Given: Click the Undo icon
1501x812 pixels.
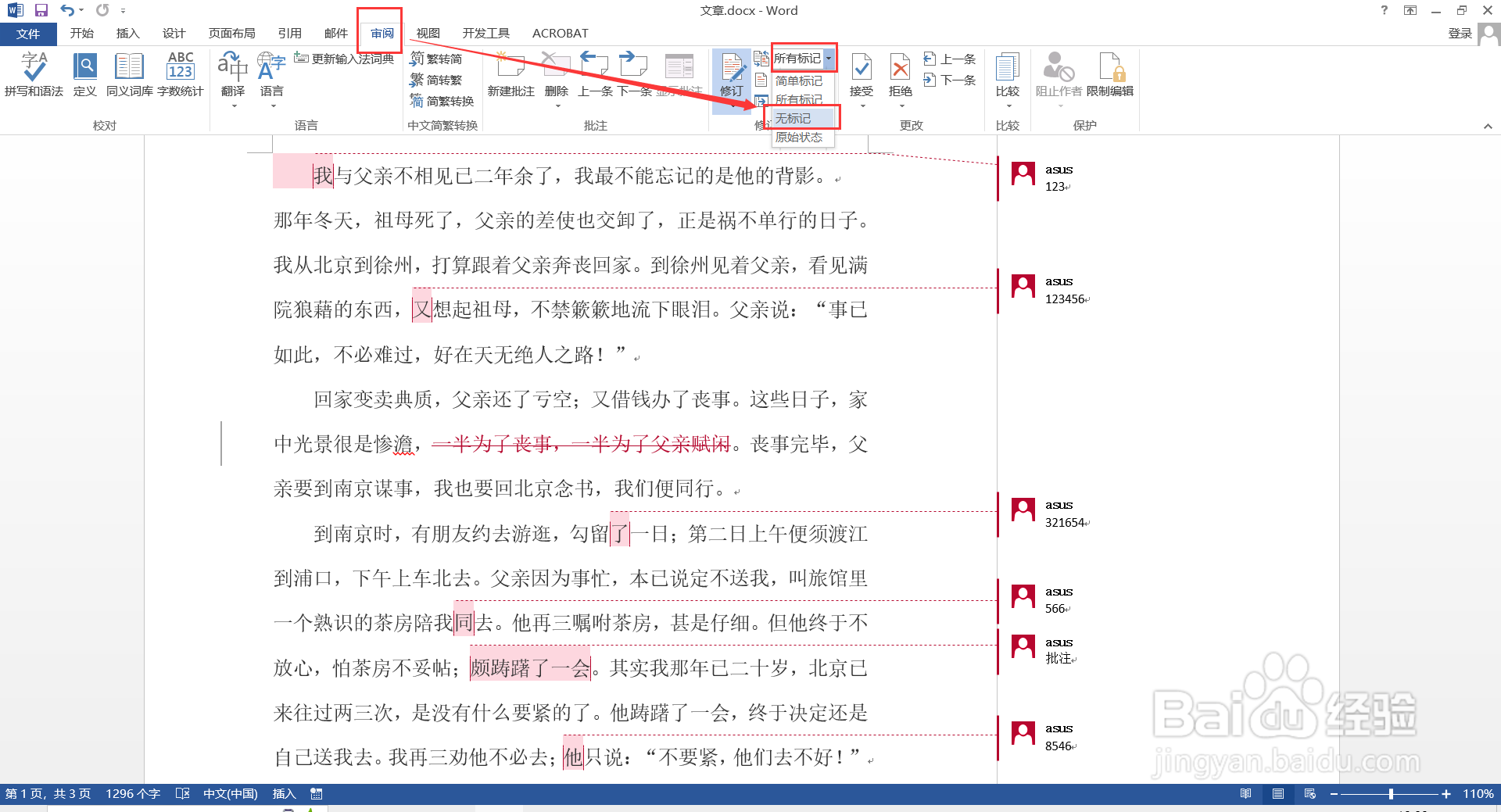Looking at the screenshot, I should (67, 10).
